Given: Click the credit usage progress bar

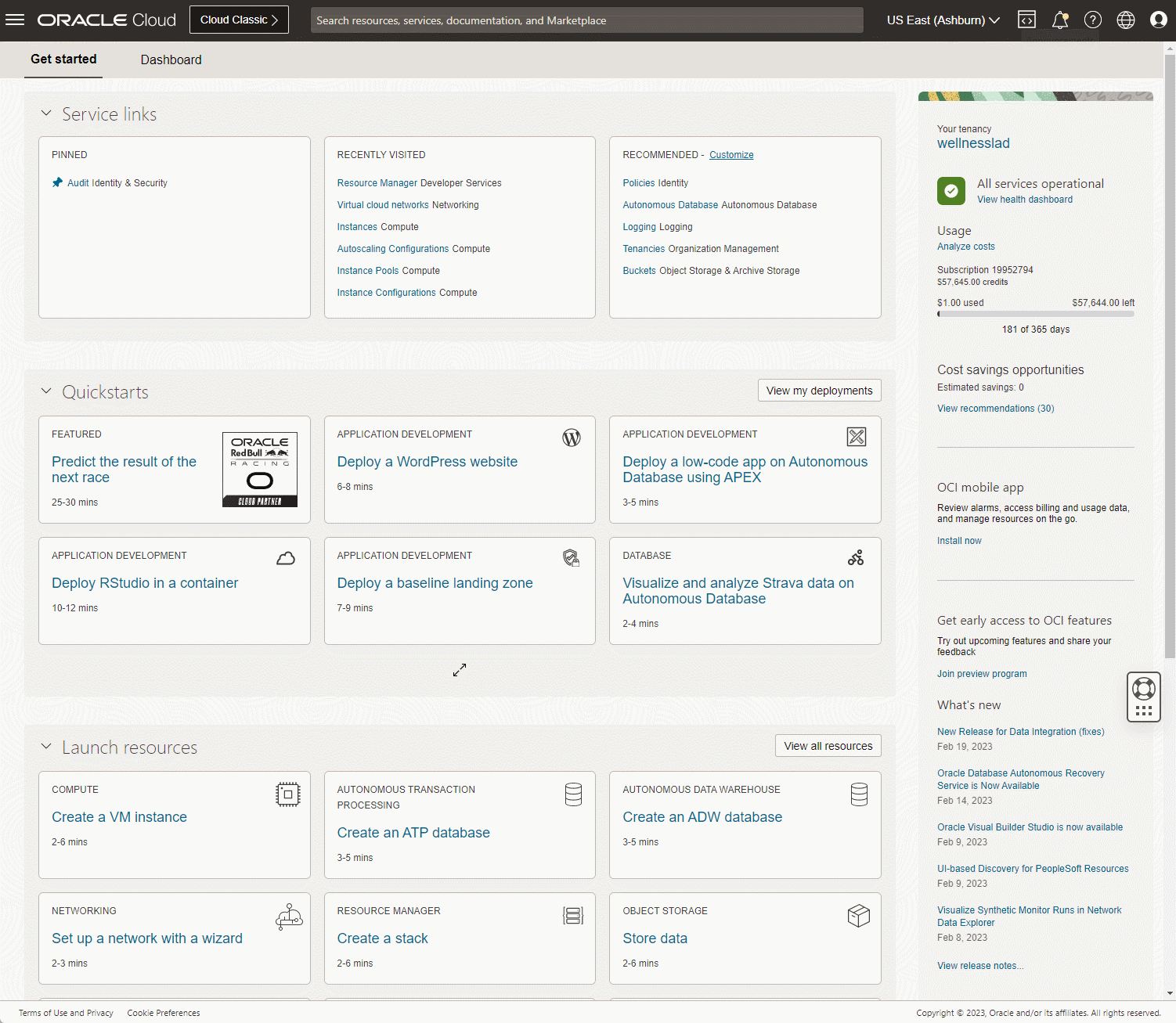Looking at the screenshot, I should (x=1035, y=314).
